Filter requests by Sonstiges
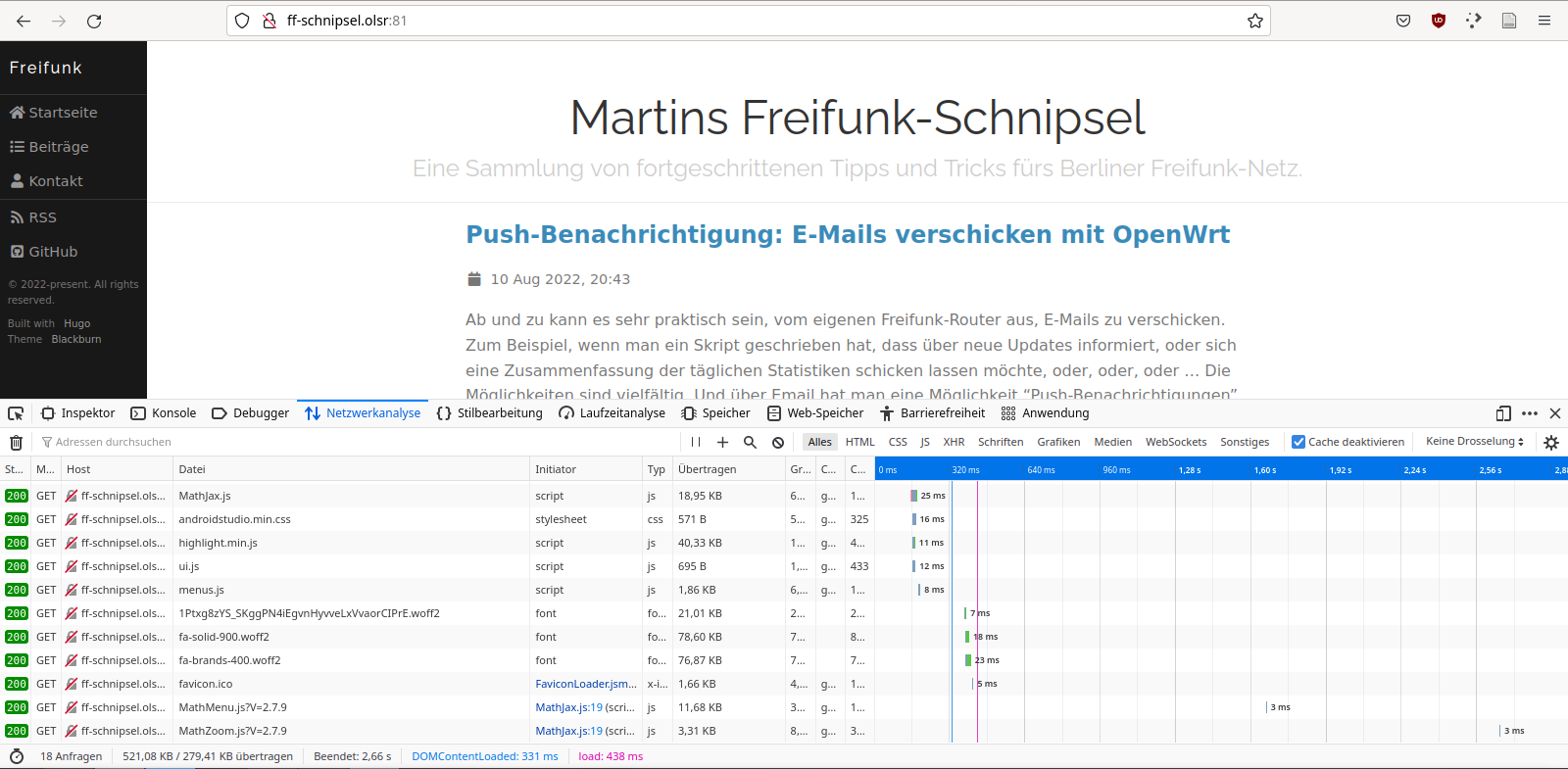Screen dimensions: 1568x769 (1245, 442)
